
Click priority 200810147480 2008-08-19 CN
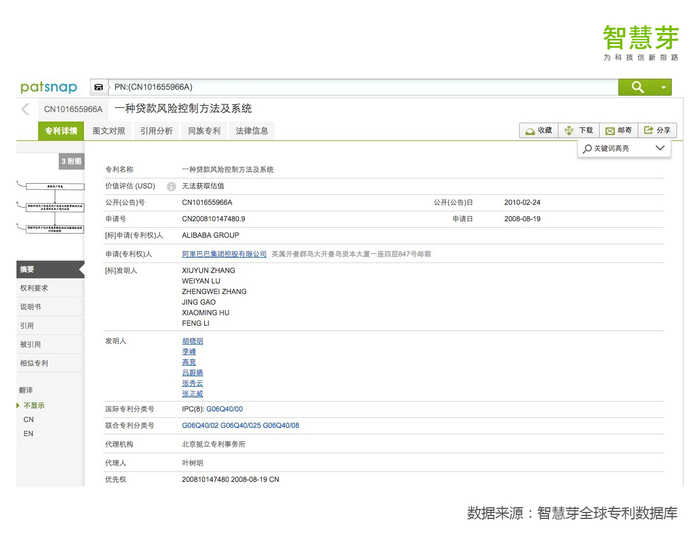[230, 480]
